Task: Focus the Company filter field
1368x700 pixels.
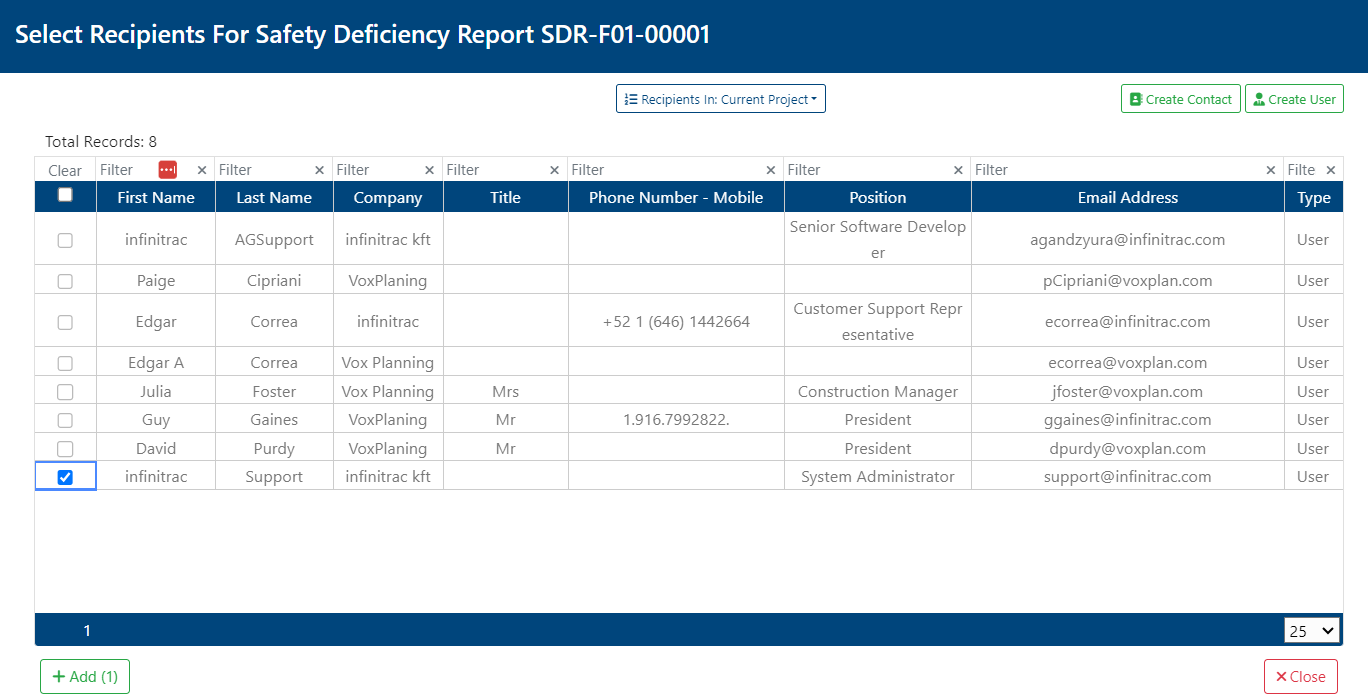Action: pyautogui.click(x=378, y=170)
